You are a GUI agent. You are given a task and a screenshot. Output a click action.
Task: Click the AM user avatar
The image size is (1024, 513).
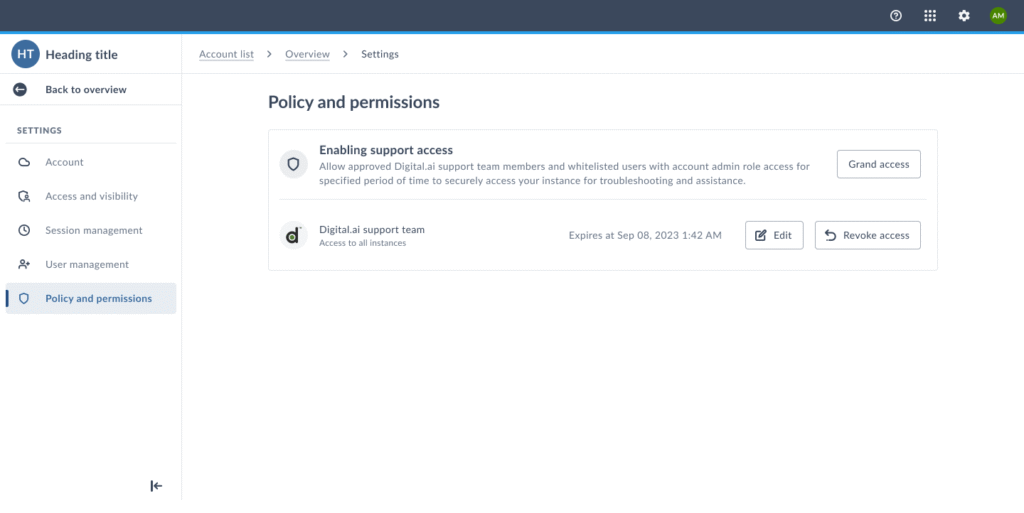pos(998,16)
